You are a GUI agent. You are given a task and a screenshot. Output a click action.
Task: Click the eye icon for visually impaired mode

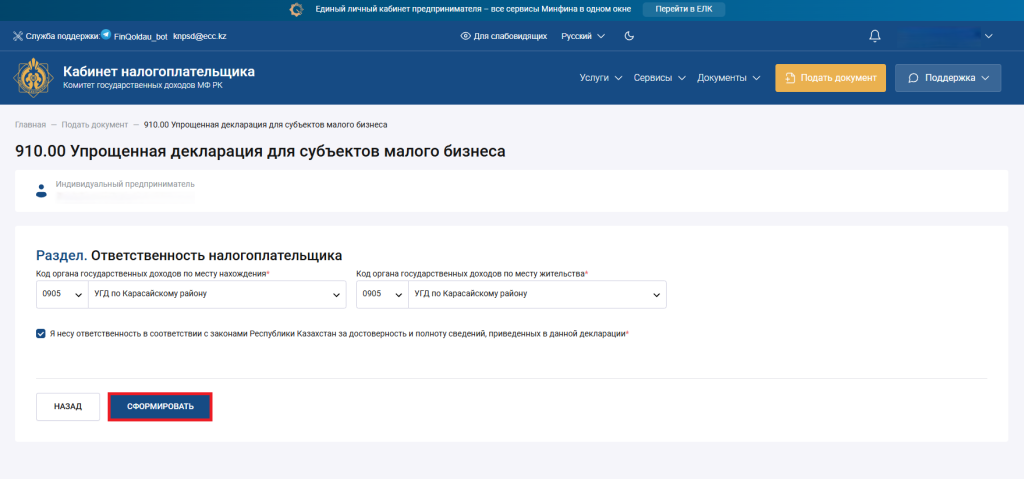click(x=465, y=36)
